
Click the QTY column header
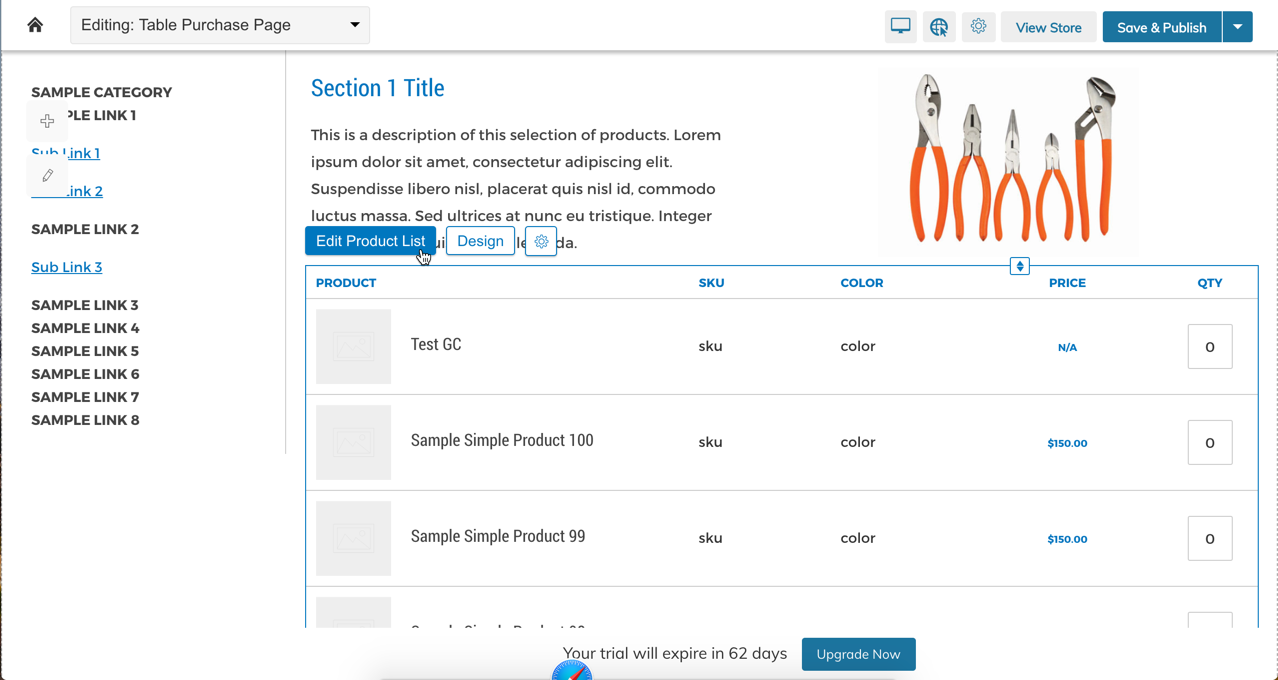point(1210,283)
